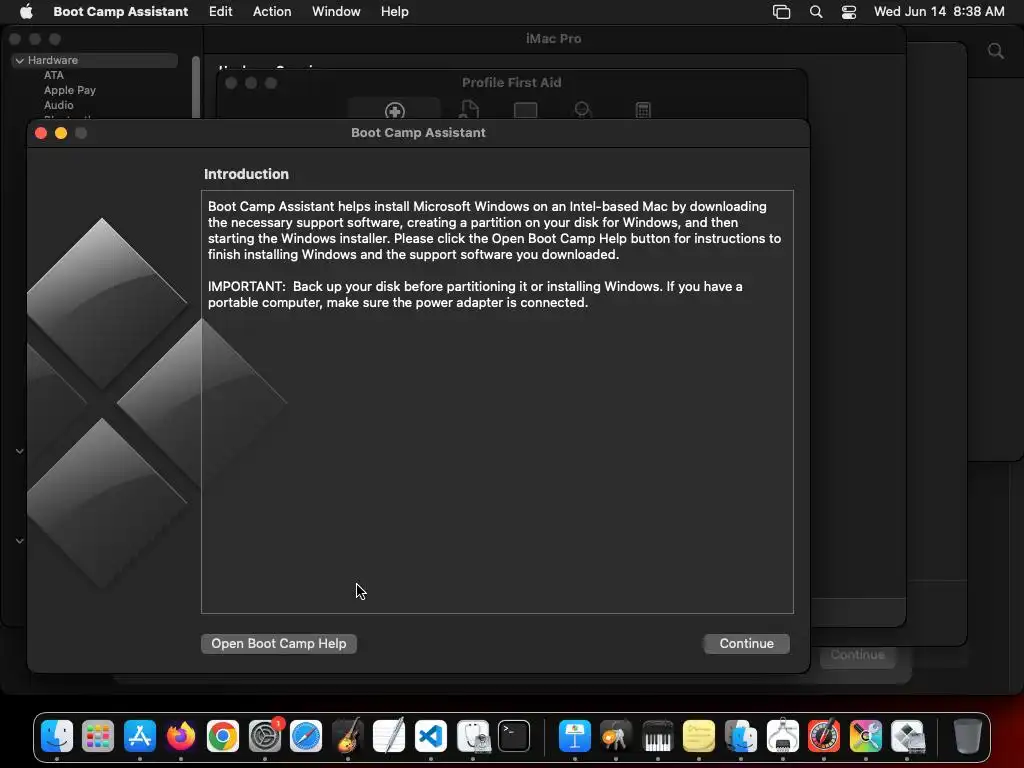Select ATA in System Information sidebar
The height and width of the screenshot is (768, 1024).
coord(54,75)
